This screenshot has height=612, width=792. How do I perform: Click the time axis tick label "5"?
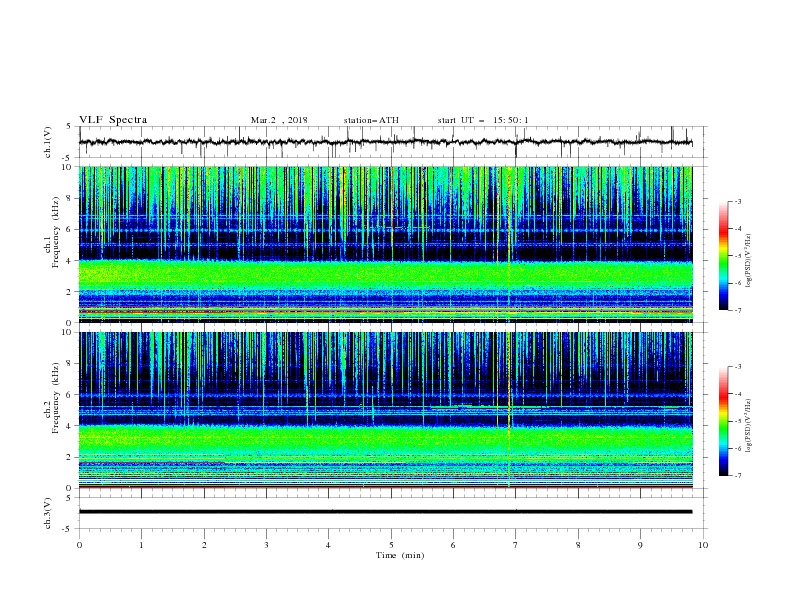391,545
